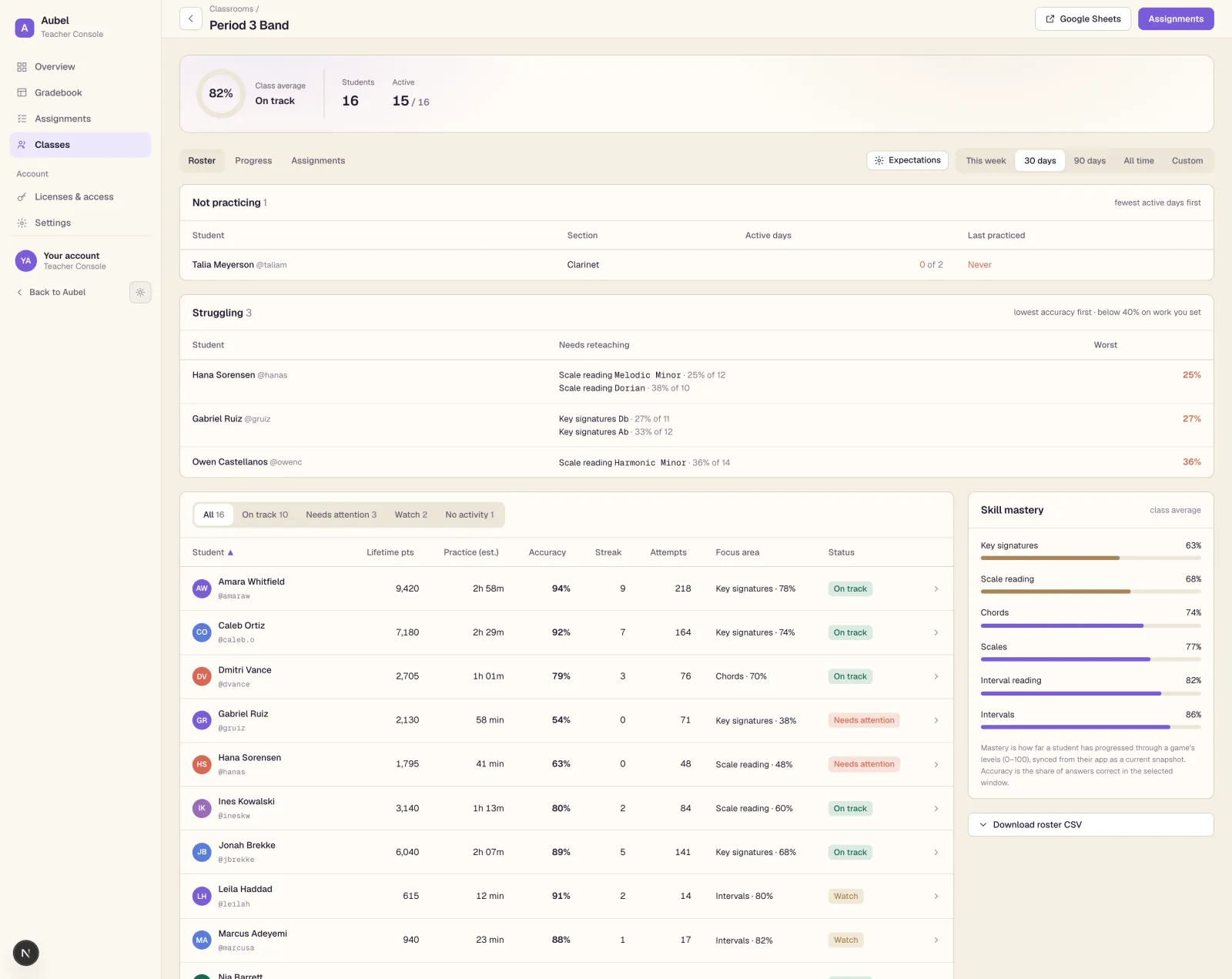Click the 82% class average ring
Viewport: 1232px width, 979px height.
pos(221,93)
